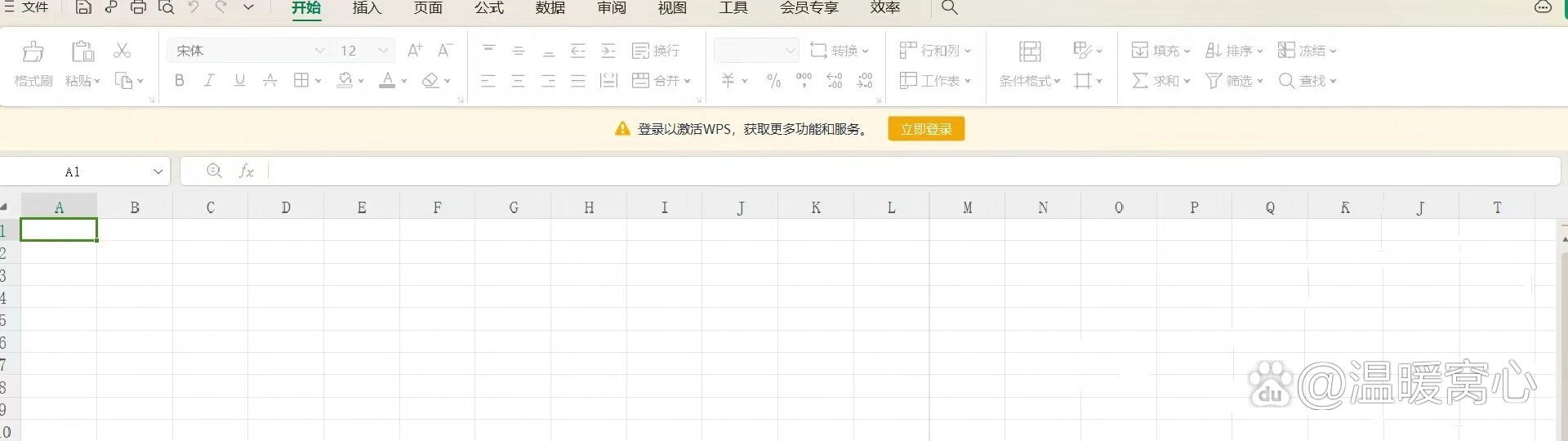This screenshot has width=1568, height=441.
Task: Click the Fill (填充) button
Action: (1160, 51)
